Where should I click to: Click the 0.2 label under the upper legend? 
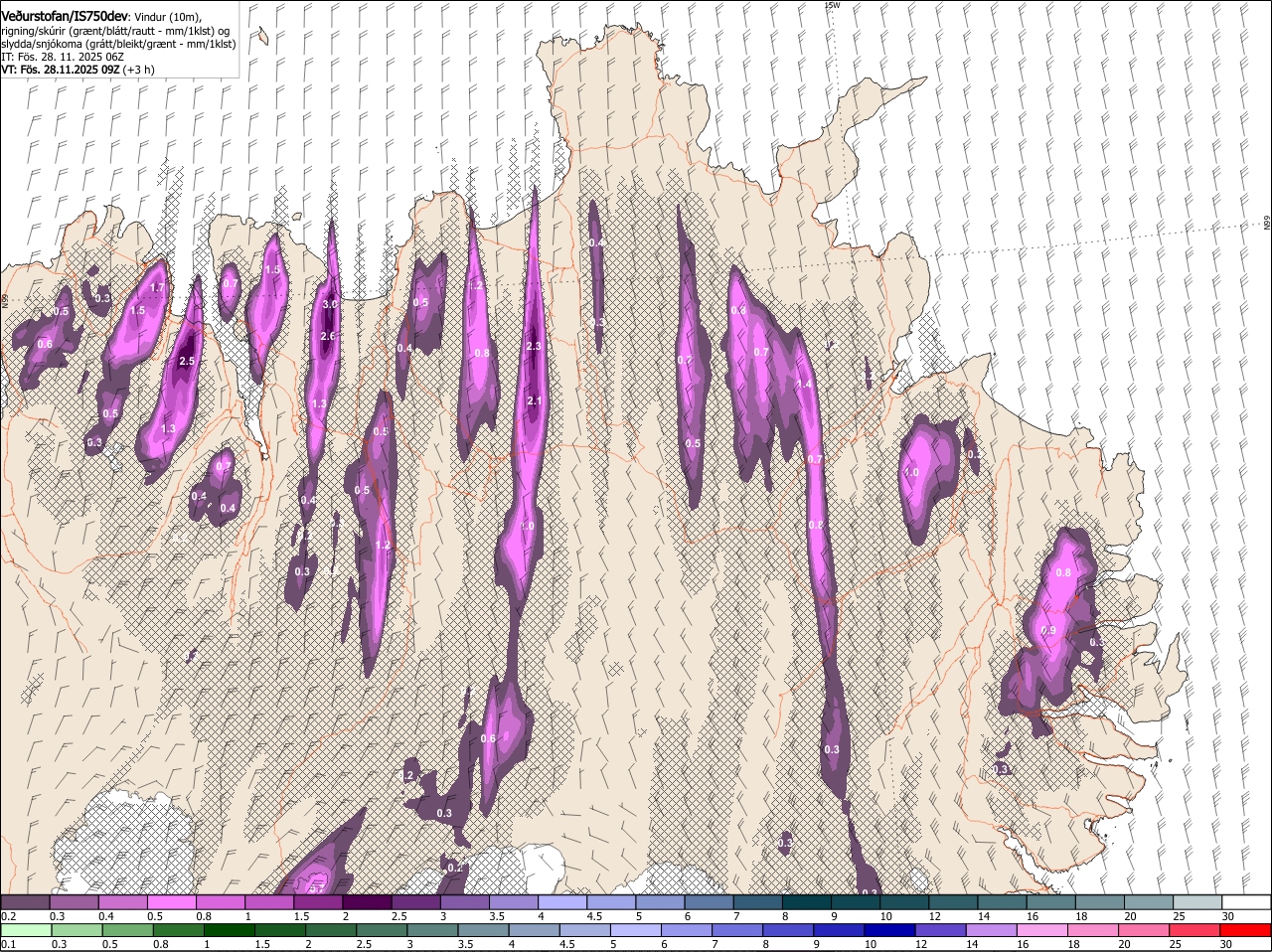(8, 916)
